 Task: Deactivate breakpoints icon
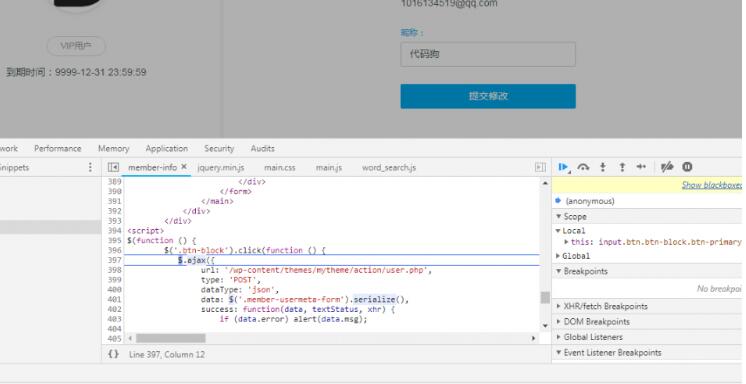[667, 167]
